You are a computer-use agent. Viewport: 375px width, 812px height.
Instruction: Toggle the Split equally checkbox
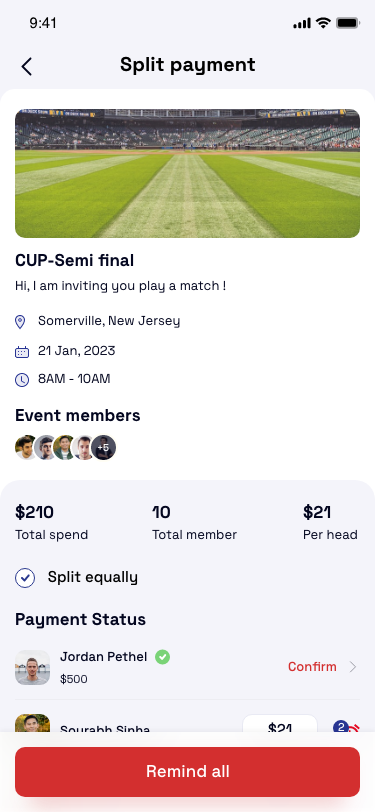pyautogui.click(x=25, y=578)
